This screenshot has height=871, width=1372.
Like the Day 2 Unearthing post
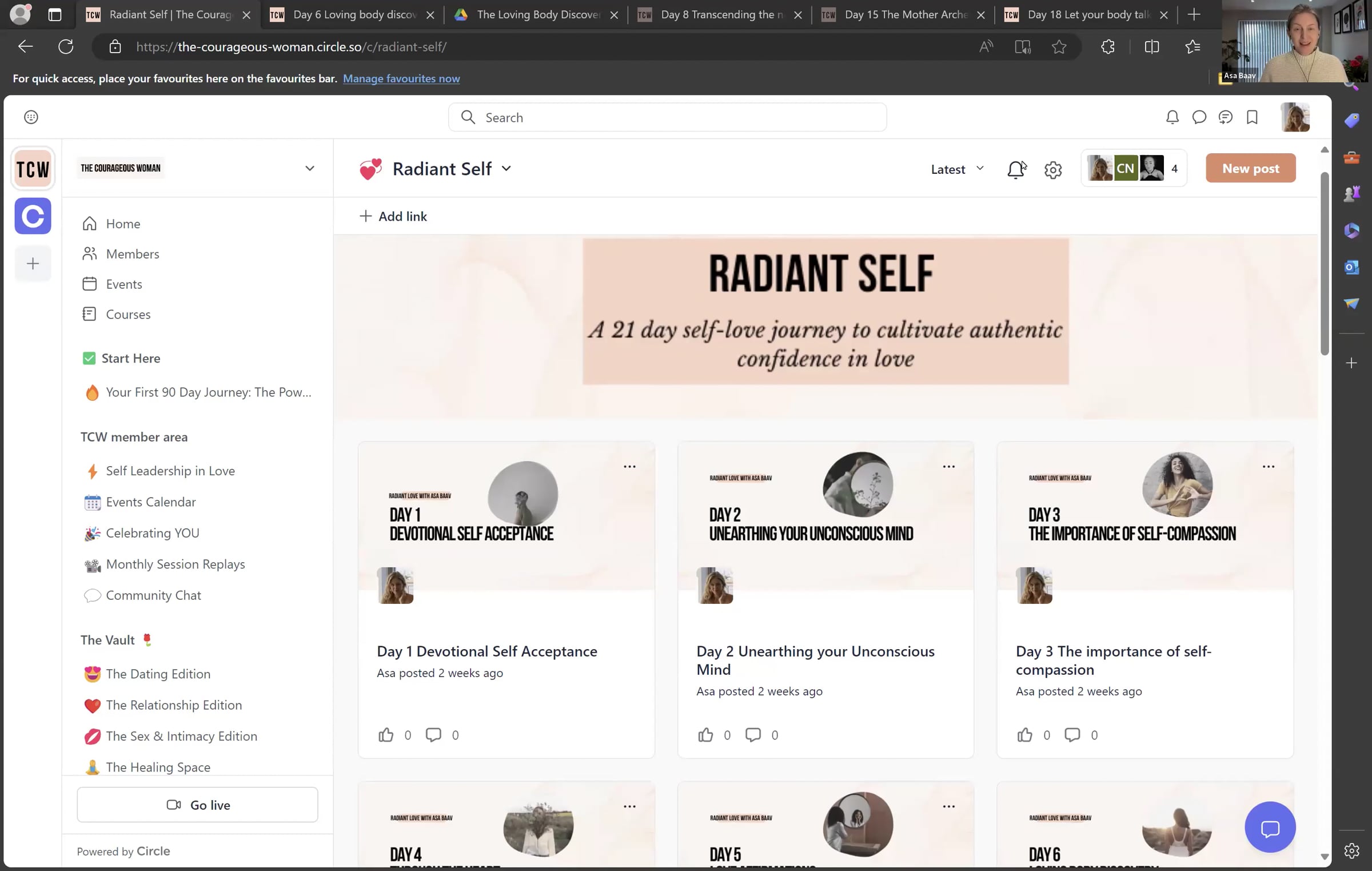[705, 735]
